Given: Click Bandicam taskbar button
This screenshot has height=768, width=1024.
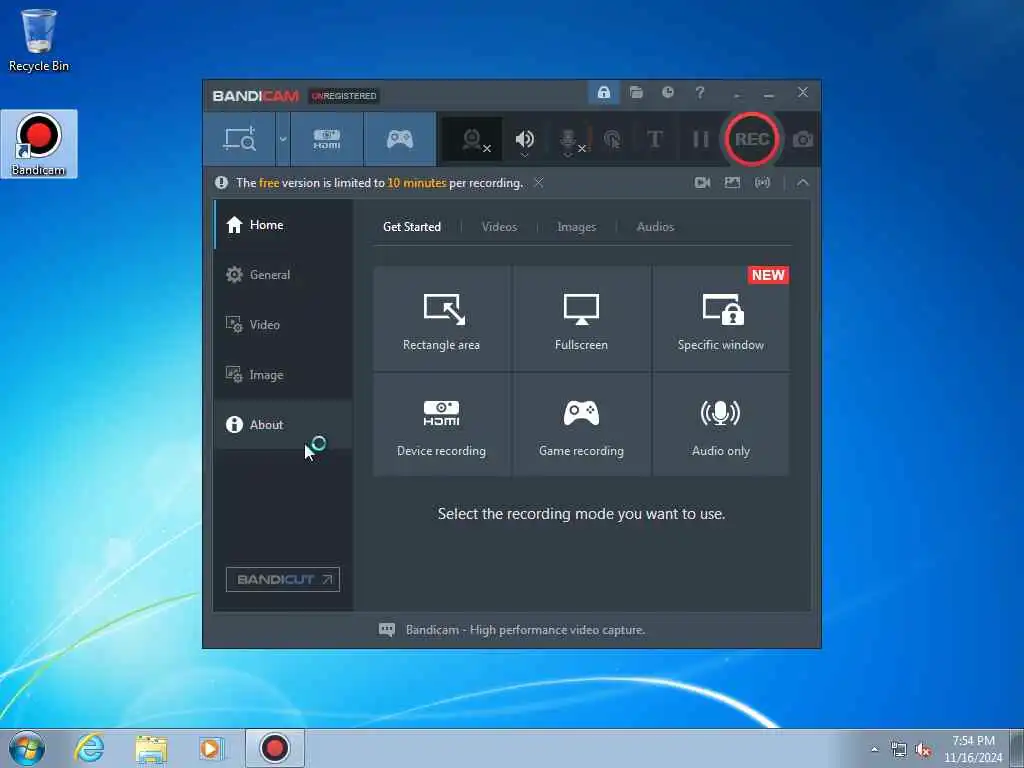Looking at the screenshot, I should tap(275, 748).
